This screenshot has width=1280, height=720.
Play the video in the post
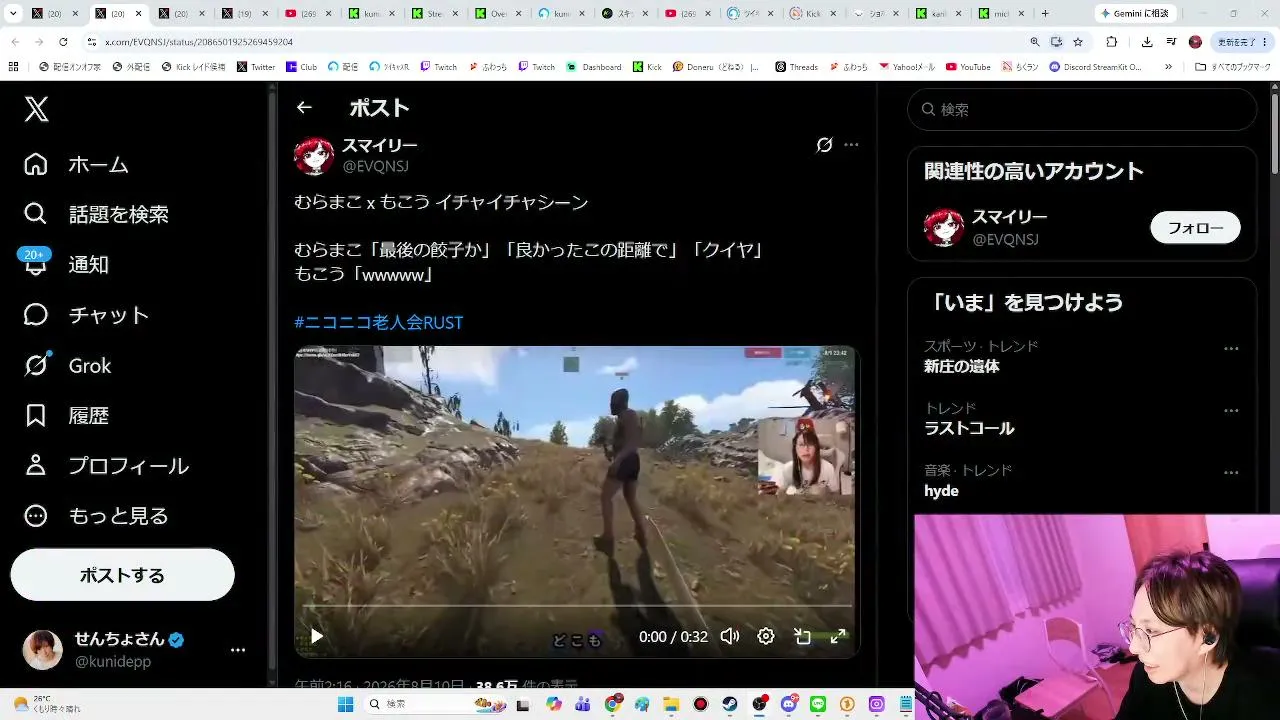tap(317, 636)
